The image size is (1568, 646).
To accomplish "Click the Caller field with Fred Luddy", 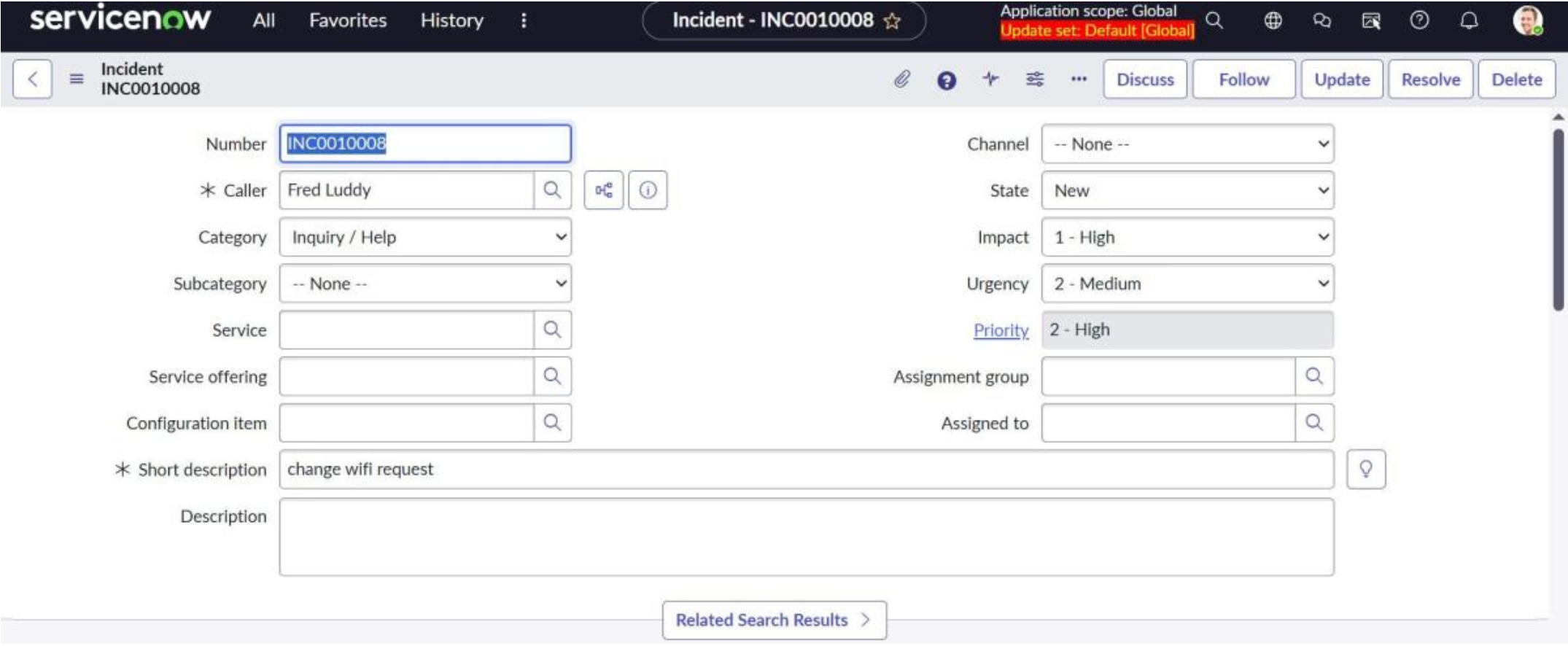I will click(407, 190).
